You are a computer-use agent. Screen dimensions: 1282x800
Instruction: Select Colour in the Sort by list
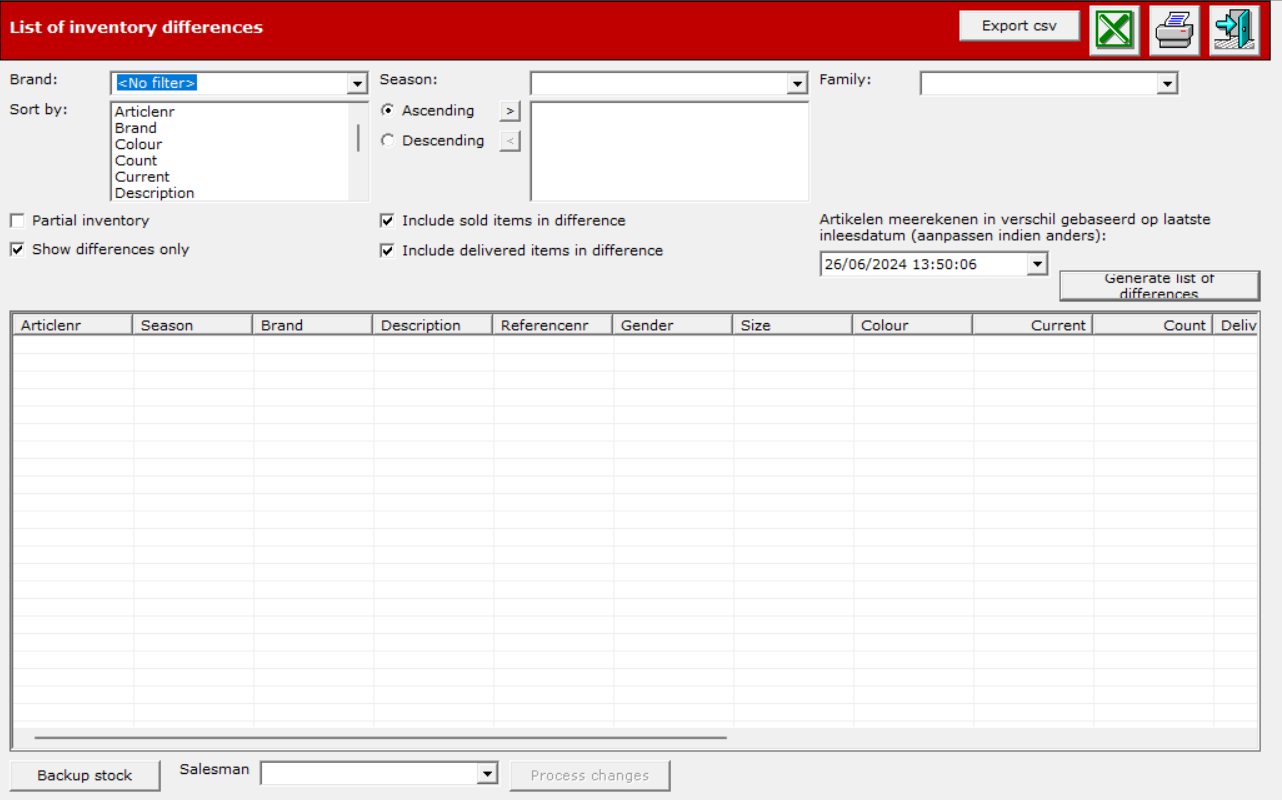(x=138, y=144)
